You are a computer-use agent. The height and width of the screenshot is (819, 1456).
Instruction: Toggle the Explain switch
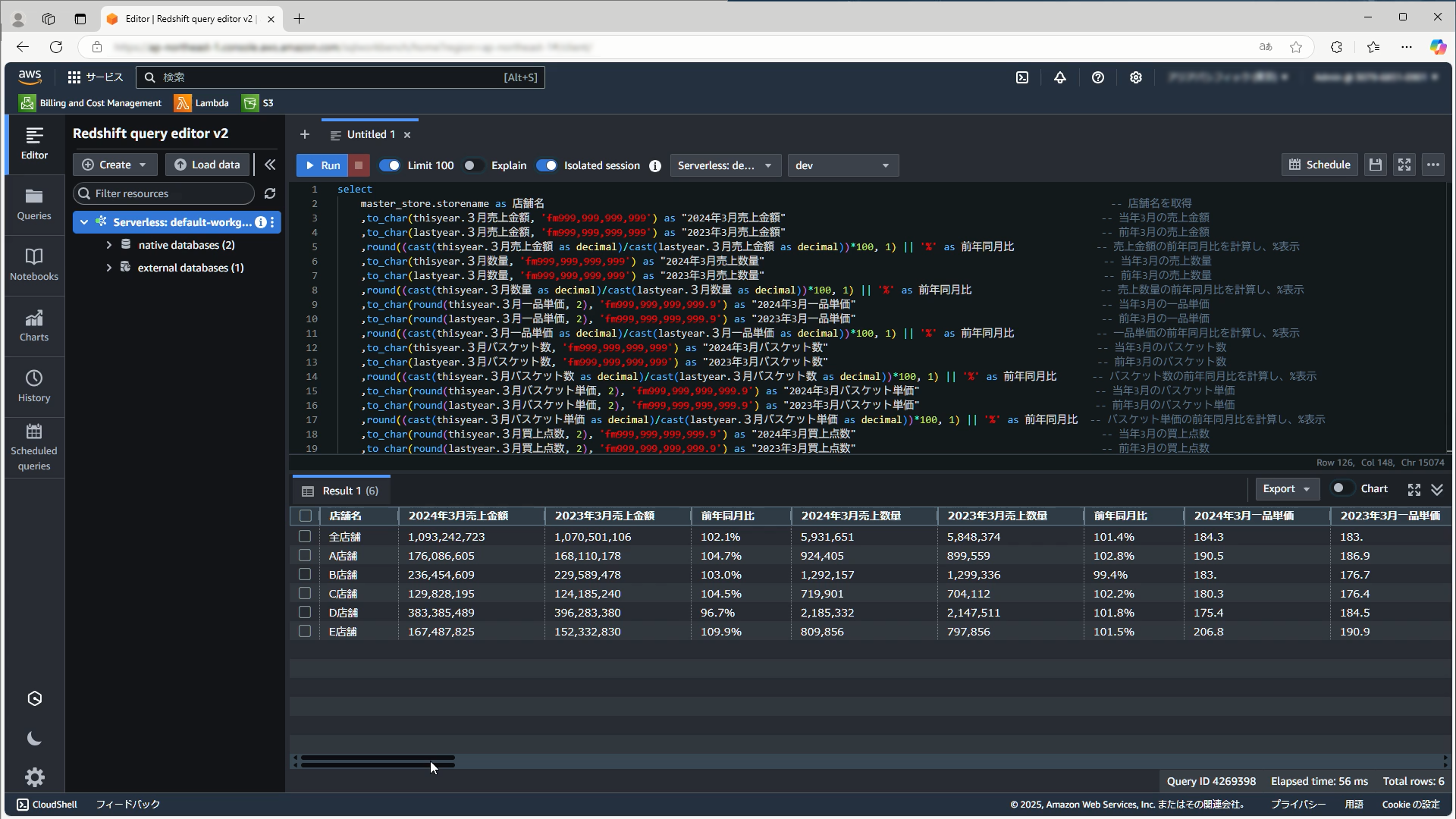coord(472,165)
